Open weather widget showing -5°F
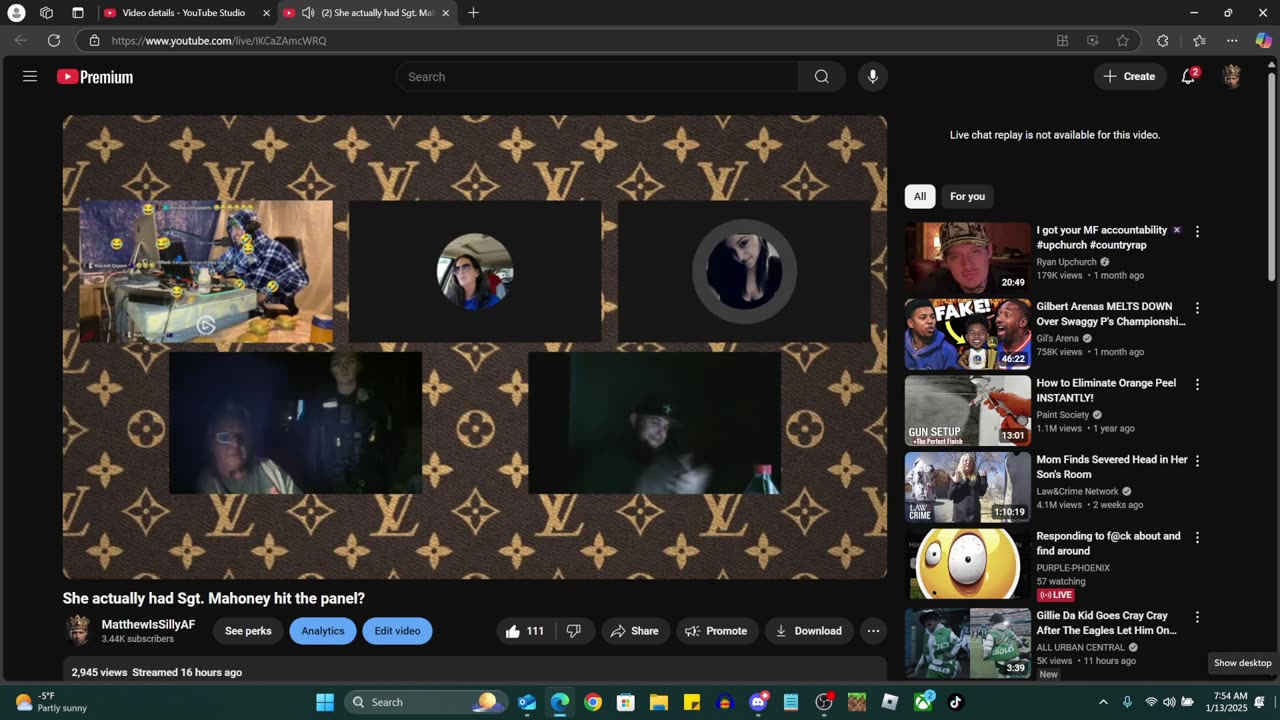Image resolution: width=1280 pixels, height=720 pixels. pyautogui.click(x=50, y=702)
